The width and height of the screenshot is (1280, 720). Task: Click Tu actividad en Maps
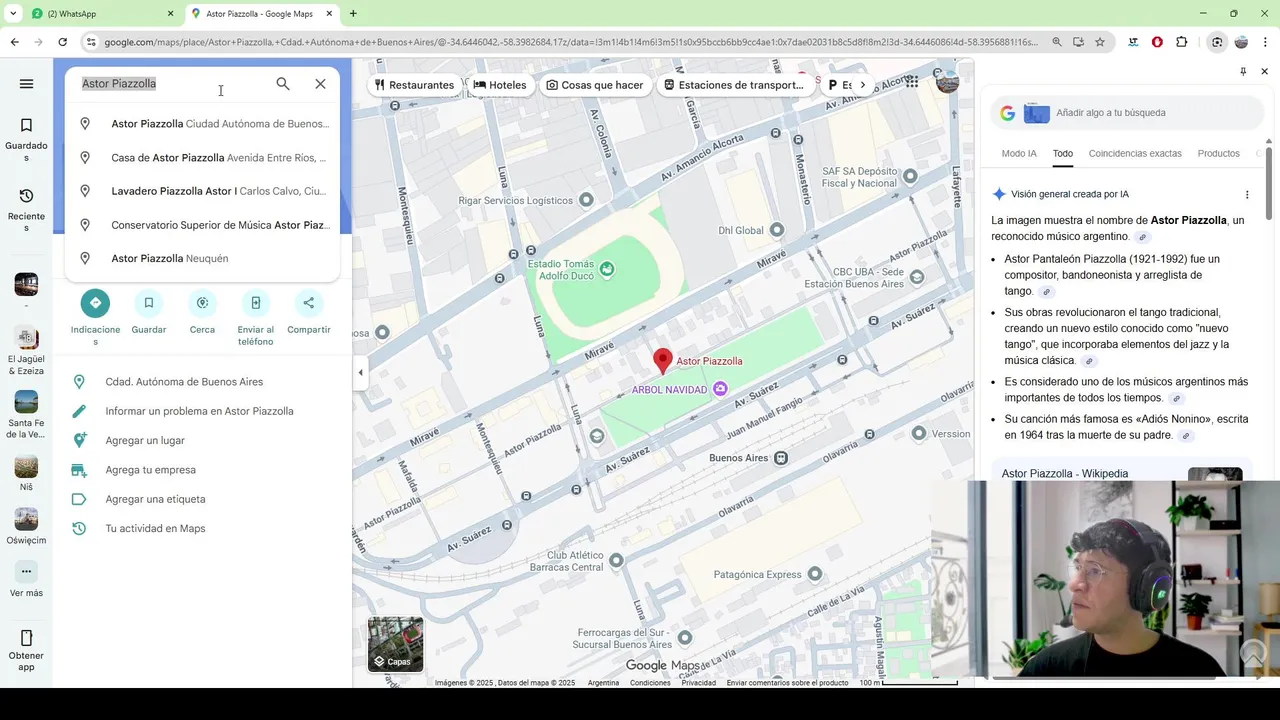click(x=155, y=528)
